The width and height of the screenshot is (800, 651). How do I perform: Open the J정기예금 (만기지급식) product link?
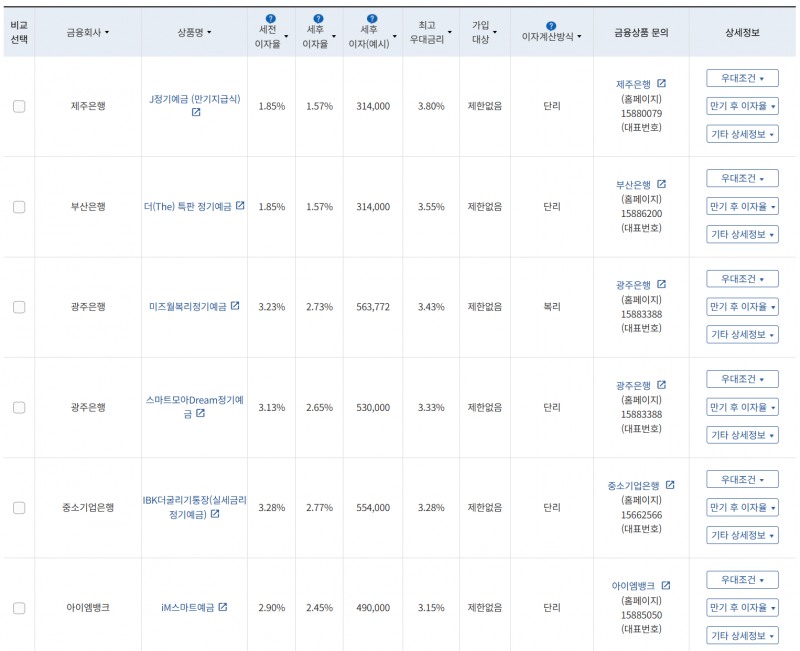pyautogui.click(x=194, y=99)
